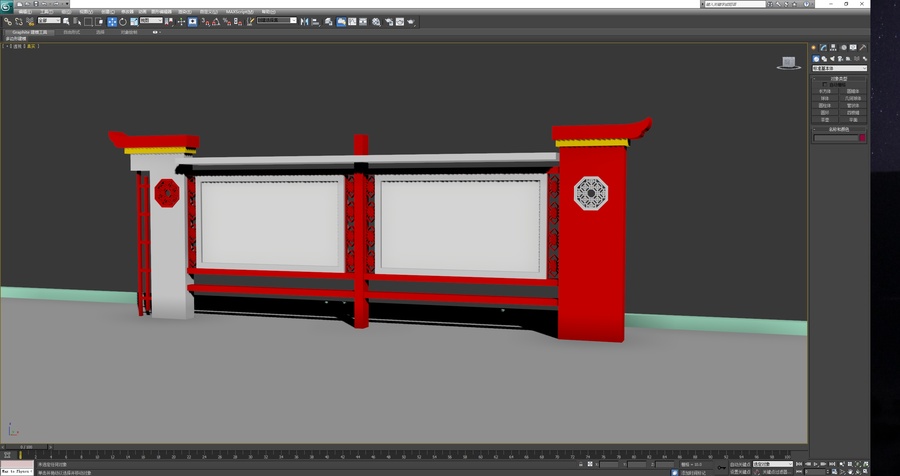Screen dimensions: 900x476
Task: Toggle Percent Snap on main toolbar
Action: [226, 22]
